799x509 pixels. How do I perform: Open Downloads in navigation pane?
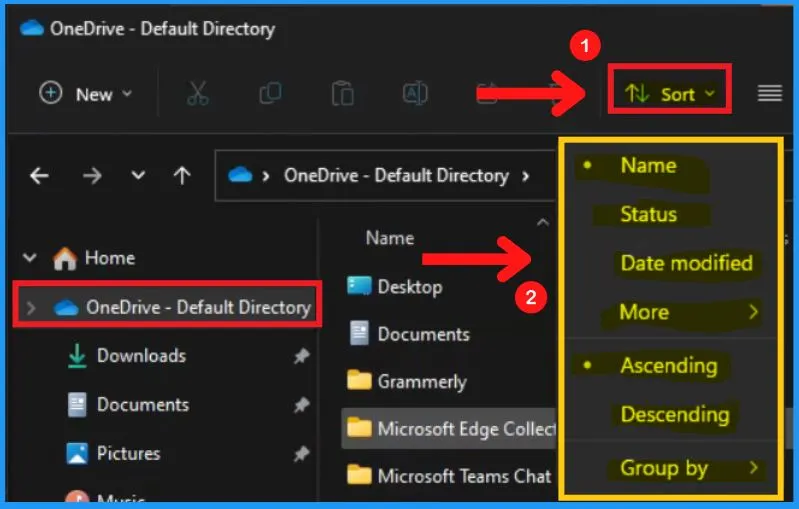[x=141, y=356]
